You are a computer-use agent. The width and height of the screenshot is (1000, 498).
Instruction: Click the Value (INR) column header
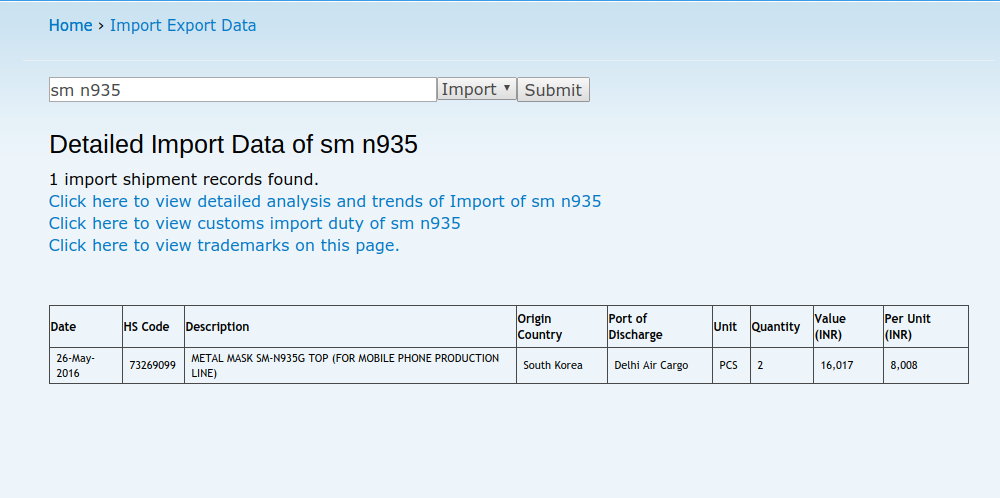pos(830,327)
